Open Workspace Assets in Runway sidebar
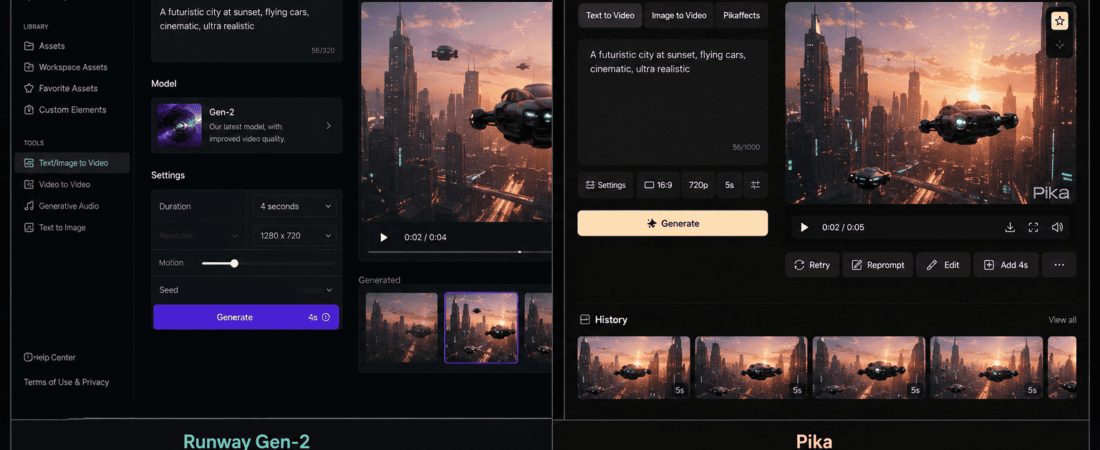Image resolution: width=1100 pixels, height=450 pixels. pos(66,67)
